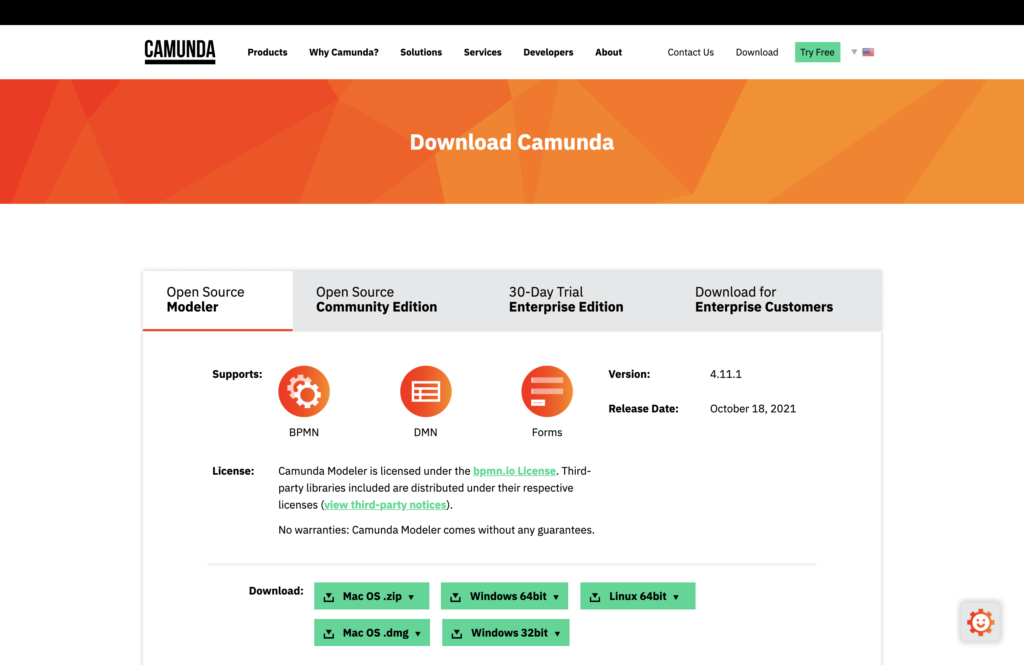This screenshot has height=665, width=1024.
Task: Click the BPMN label text
Action: click(x=304, y=432)
